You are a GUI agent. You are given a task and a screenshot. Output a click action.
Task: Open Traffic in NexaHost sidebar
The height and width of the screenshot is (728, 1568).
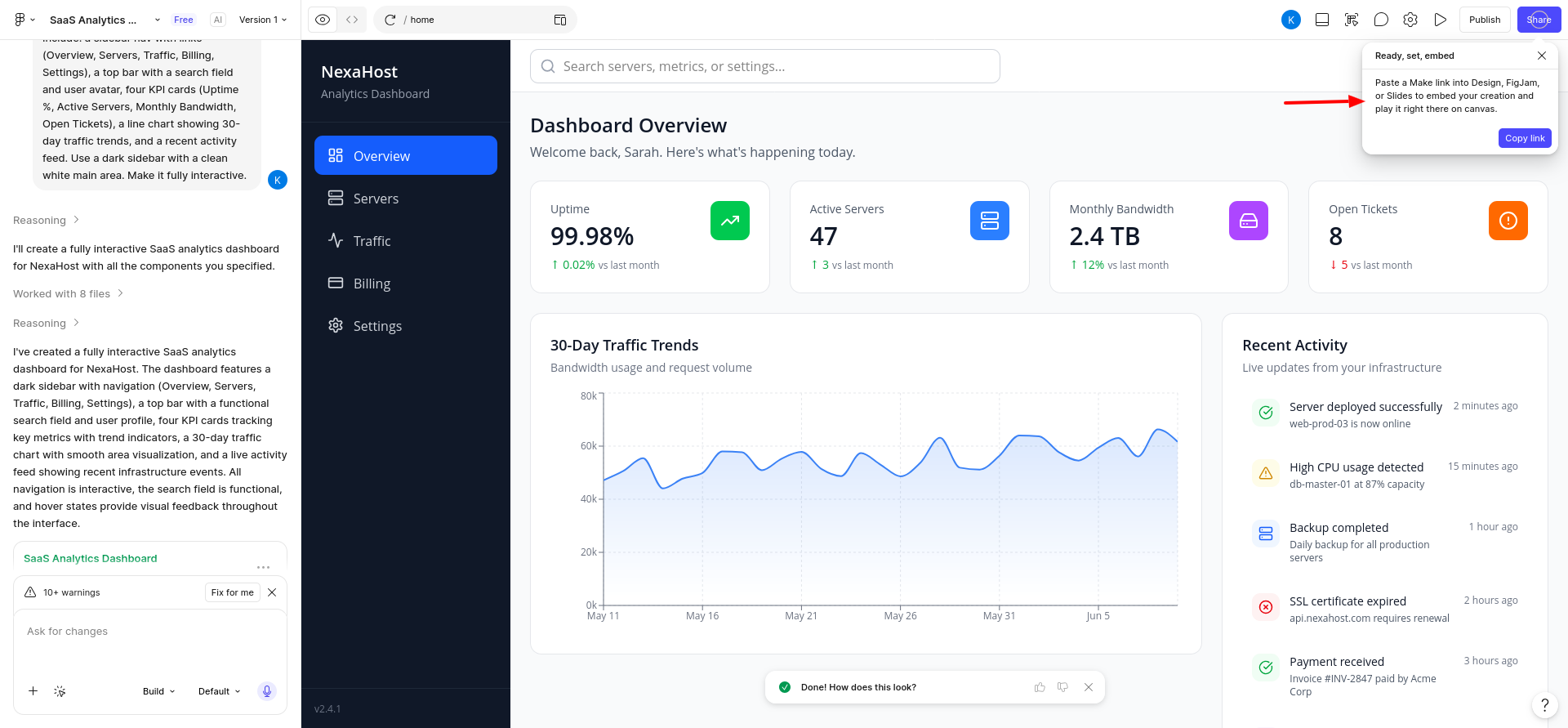(x=406, y=240)
